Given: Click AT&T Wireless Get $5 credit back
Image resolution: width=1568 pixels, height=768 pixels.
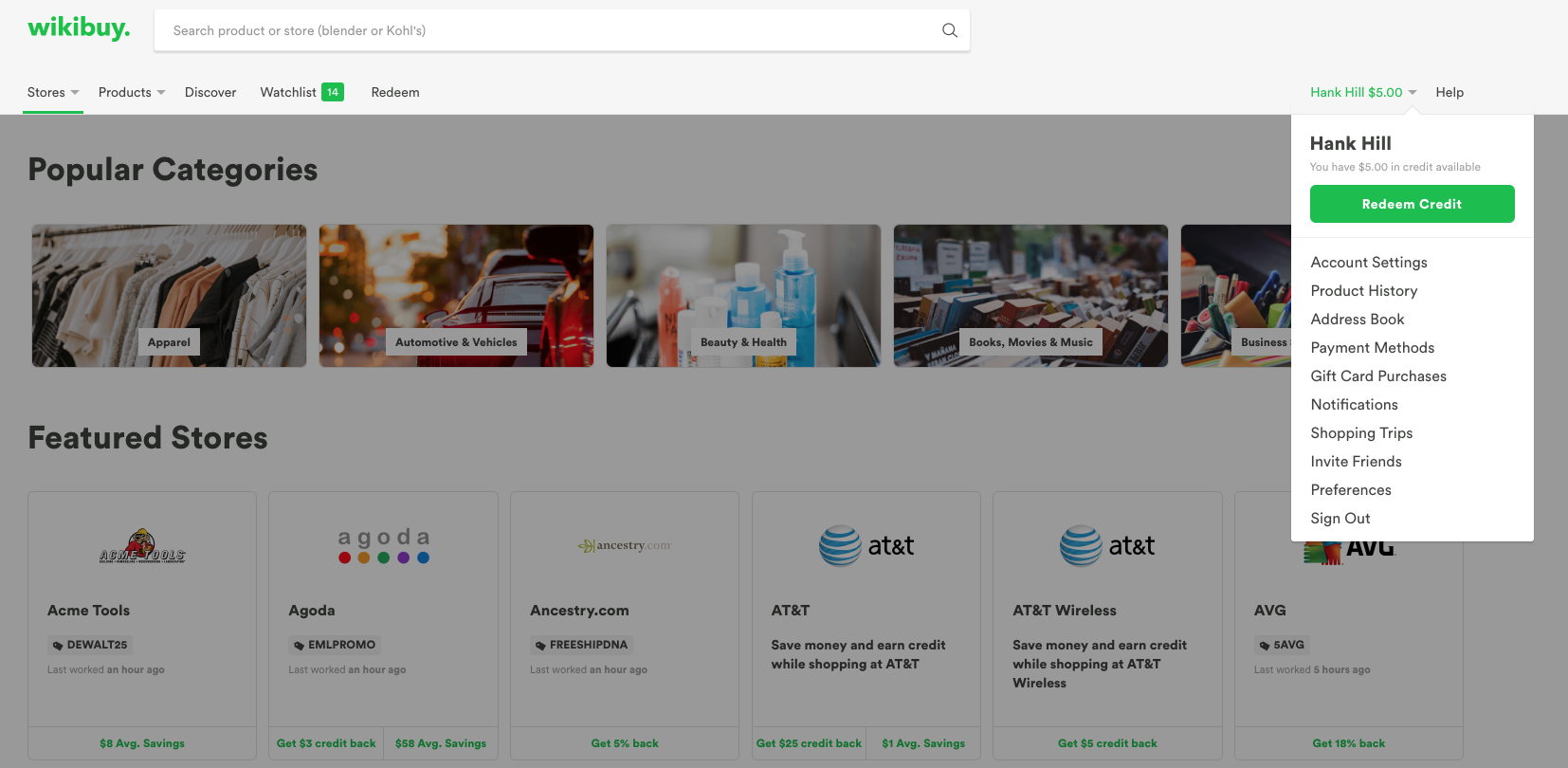Looking at the screenshot, I should [x=1107, y=743].
